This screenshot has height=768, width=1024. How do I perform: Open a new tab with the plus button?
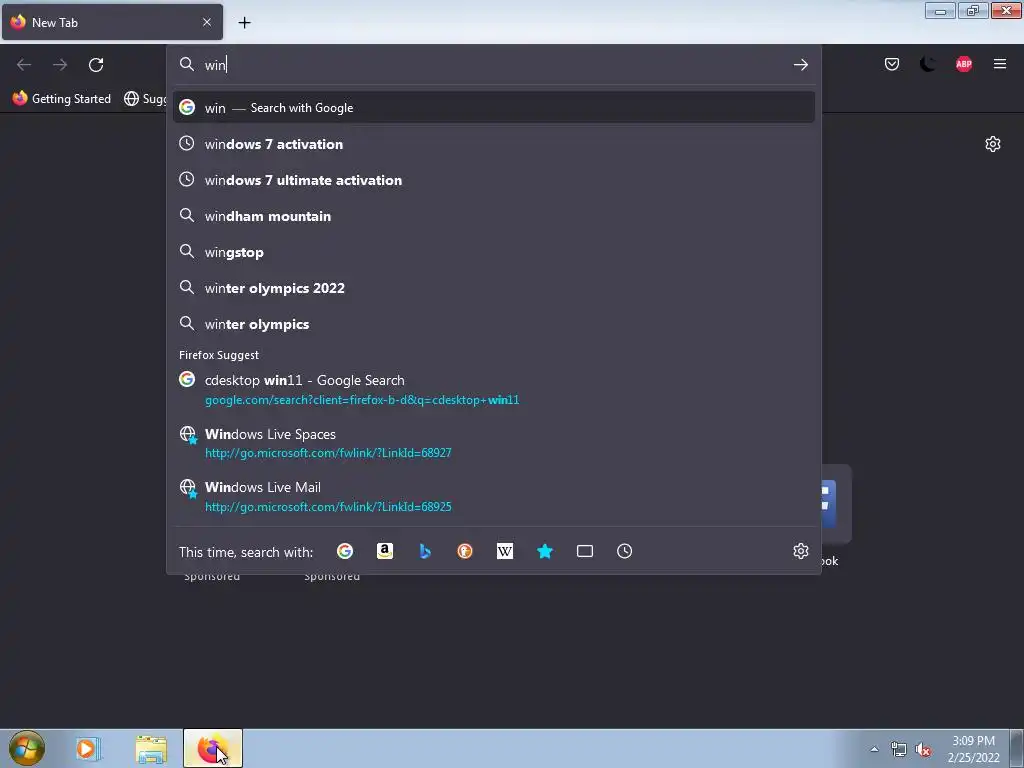click(244, 23)
